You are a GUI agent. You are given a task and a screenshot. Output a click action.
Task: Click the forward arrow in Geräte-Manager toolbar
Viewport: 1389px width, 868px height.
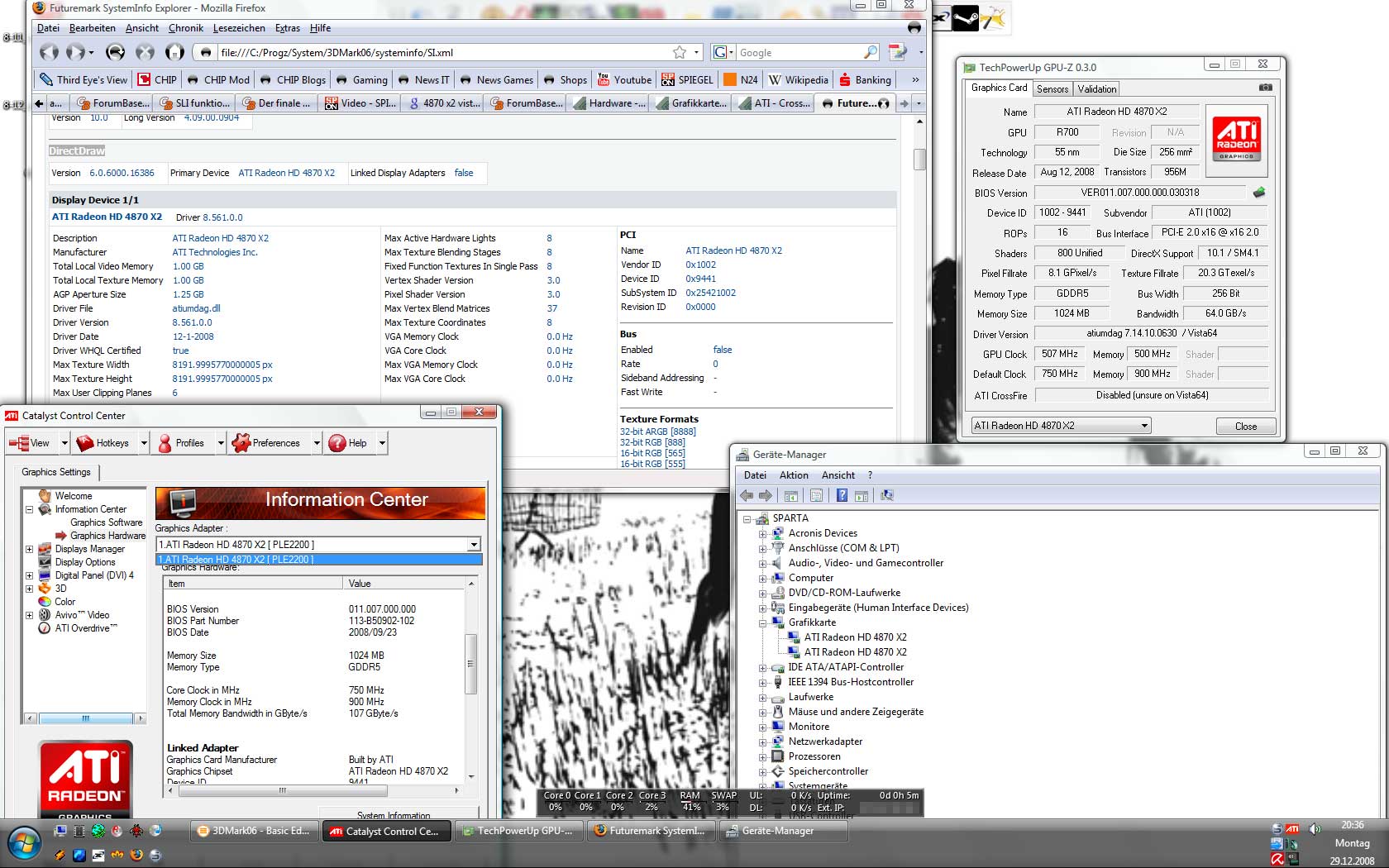point(766,495)
